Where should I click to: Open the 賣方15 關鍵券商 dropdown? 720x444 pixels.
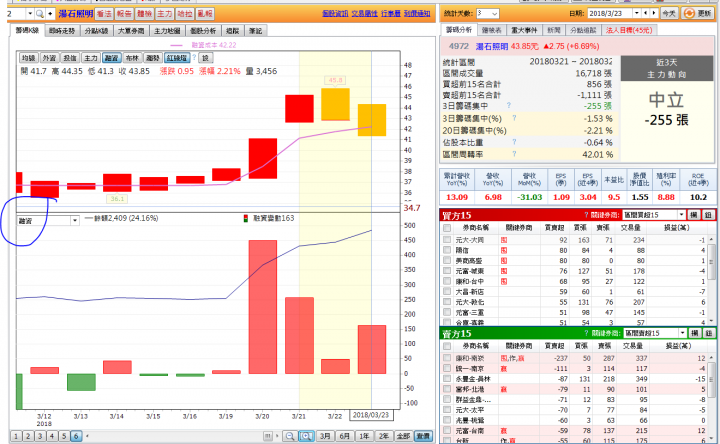pos(655,333)
